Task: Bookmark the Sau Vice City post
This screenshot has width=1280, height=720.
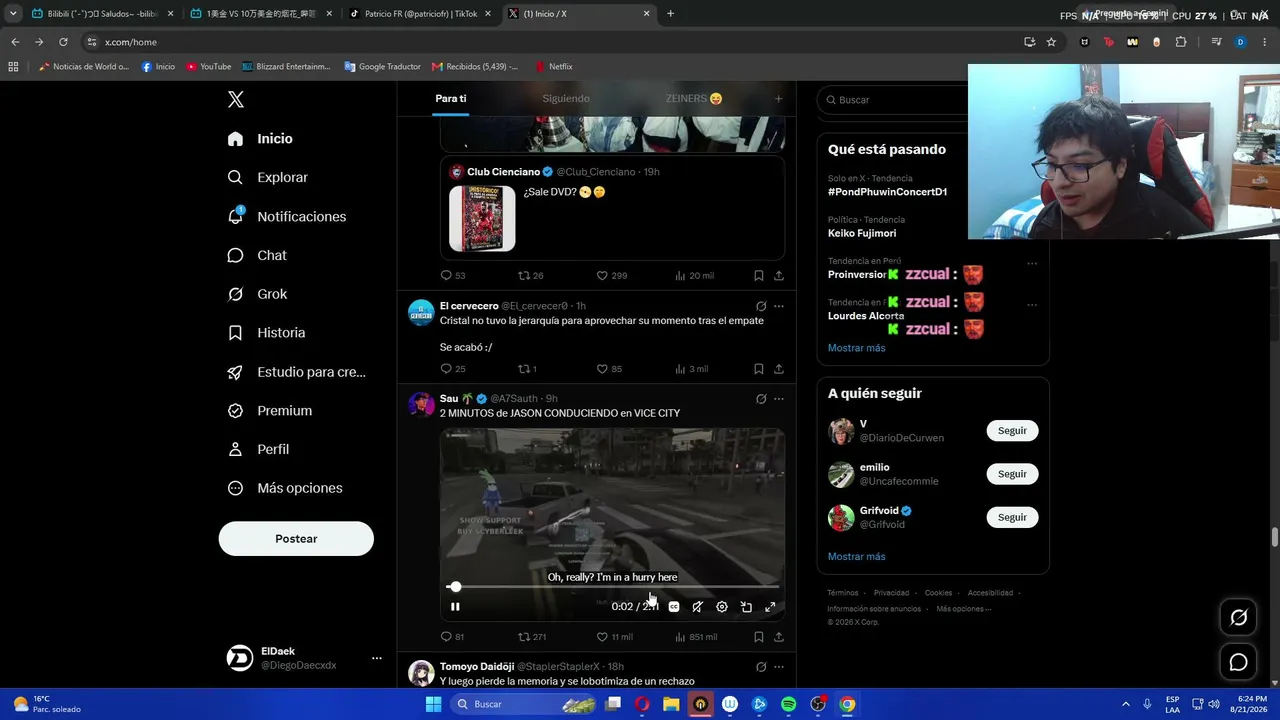Action: [x=758, y=637]
